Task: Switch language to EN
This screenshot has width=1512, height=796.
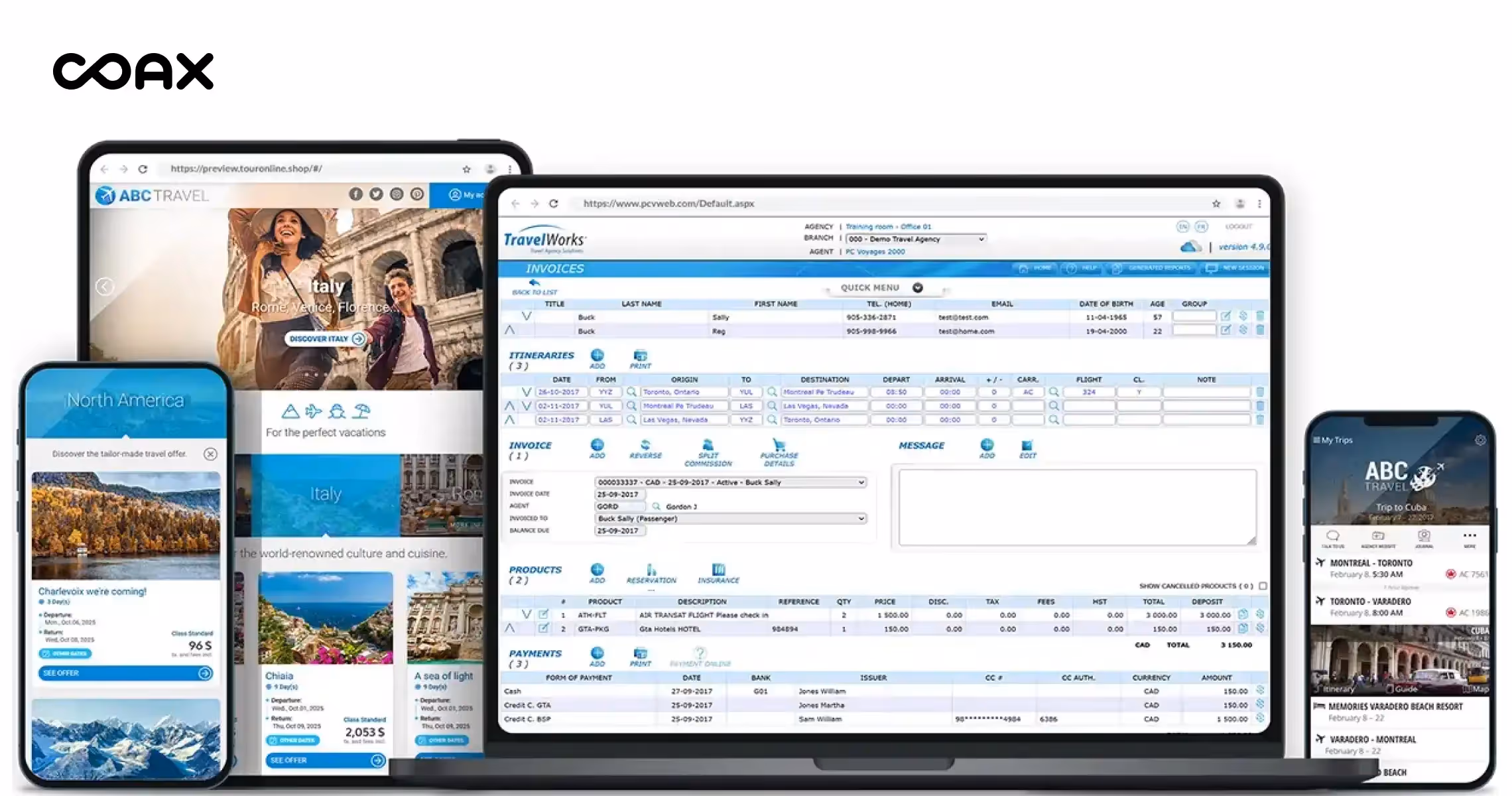Action: (x=1182, y=227)
